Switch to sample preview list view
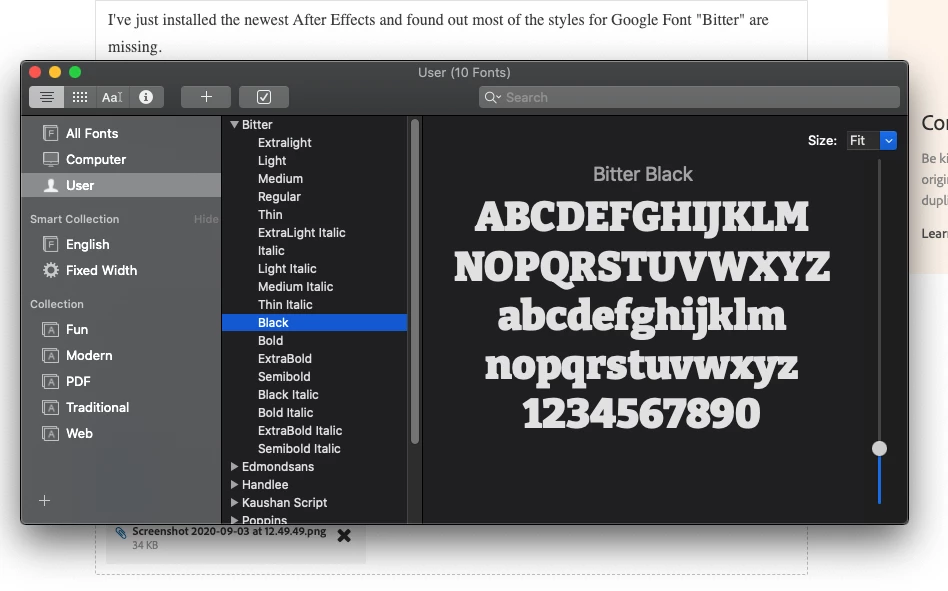 (47, 97)
